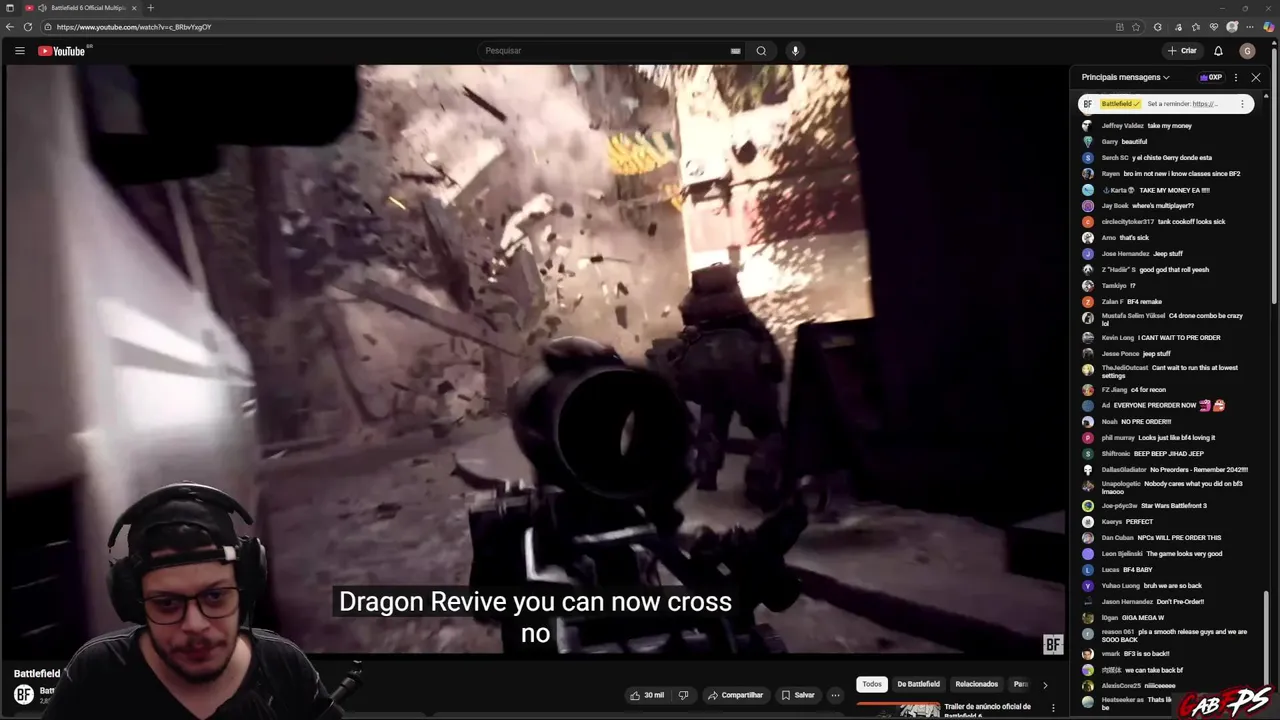1280x720 pixels.
Task: Click the Battlefield video player area
Action: pos(536,360)
